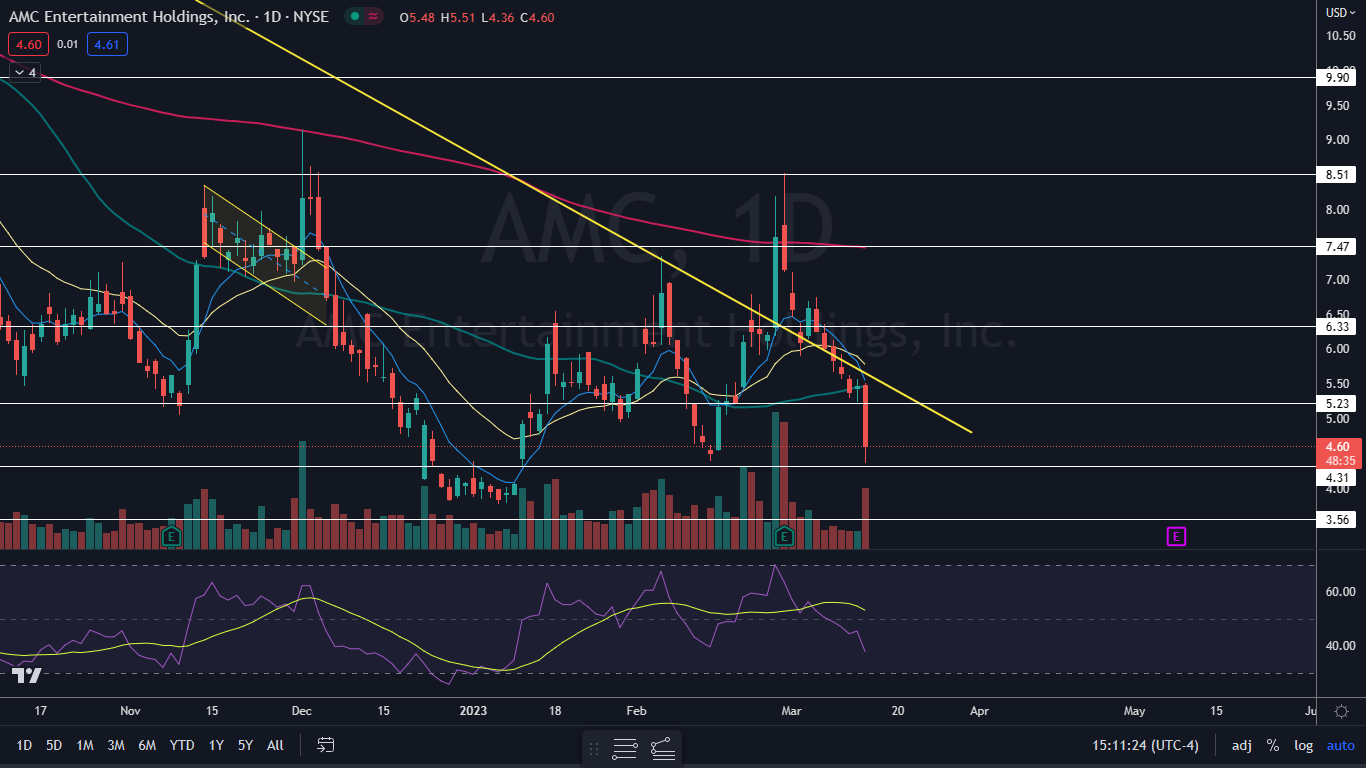
Task: Select the 5Y time range
Action: [x=245, y=745]
